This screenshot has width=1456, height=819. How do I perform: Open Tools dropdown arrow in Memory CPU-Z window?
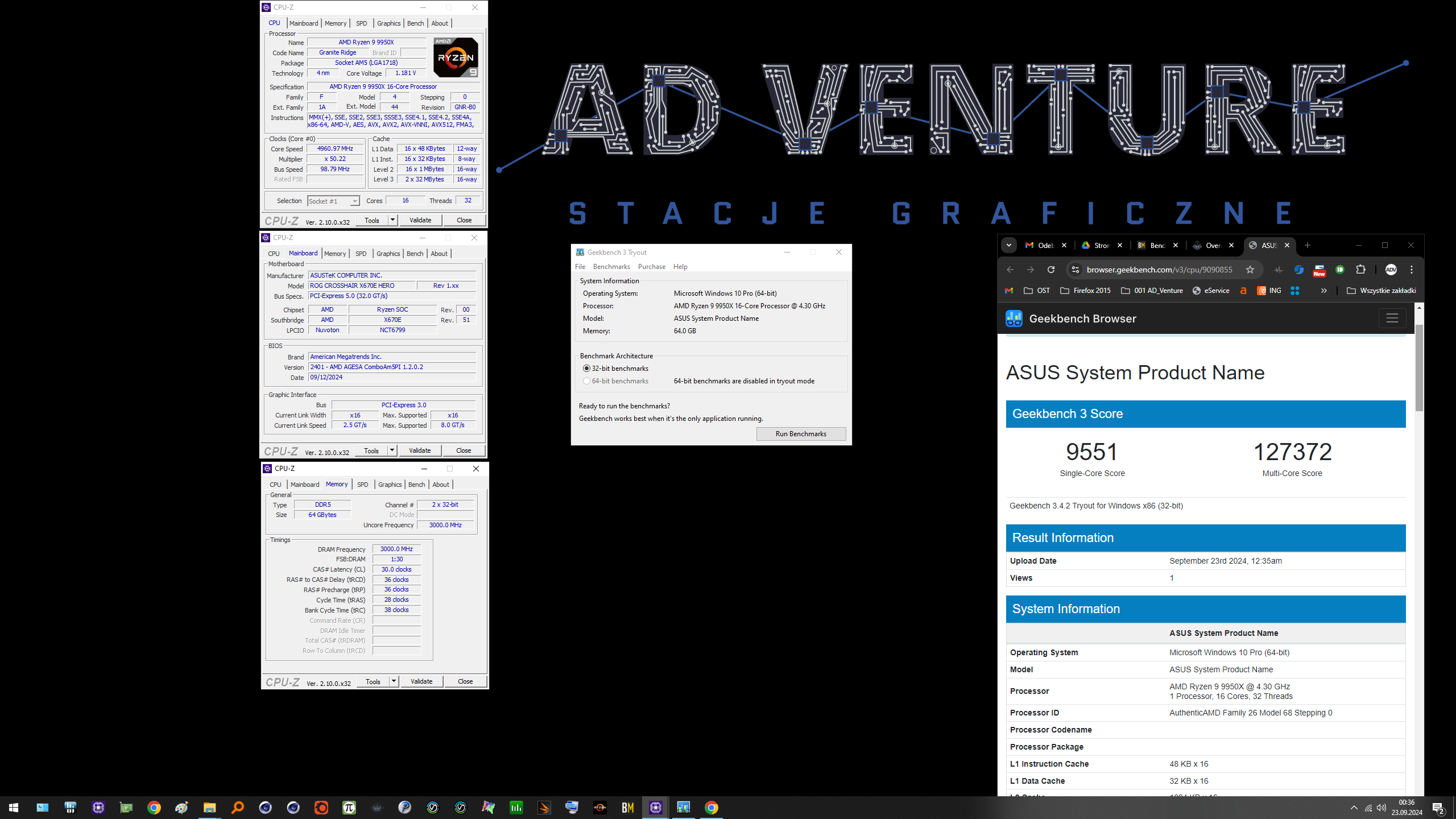pyautogui.click(x=393, y=681)
